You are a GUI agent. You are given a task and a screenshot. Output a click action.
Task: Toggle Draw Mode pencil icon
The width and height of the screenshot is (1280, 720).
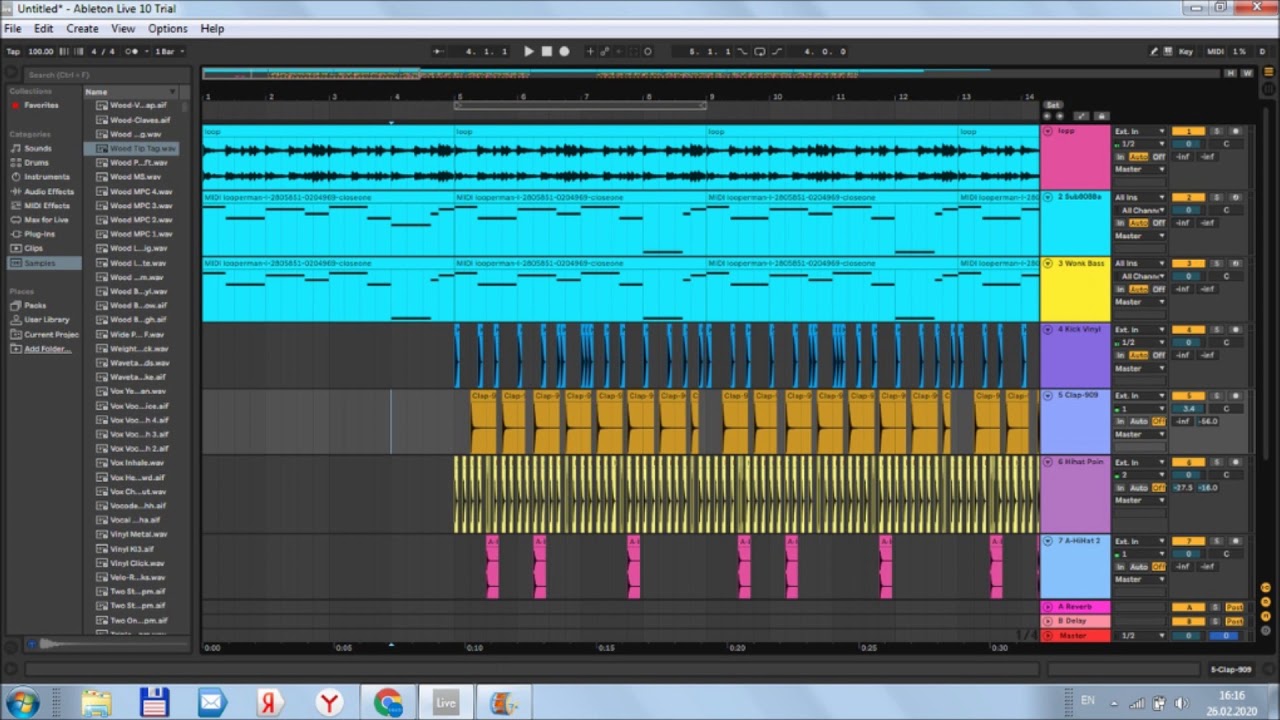[x=1154, y=51]
